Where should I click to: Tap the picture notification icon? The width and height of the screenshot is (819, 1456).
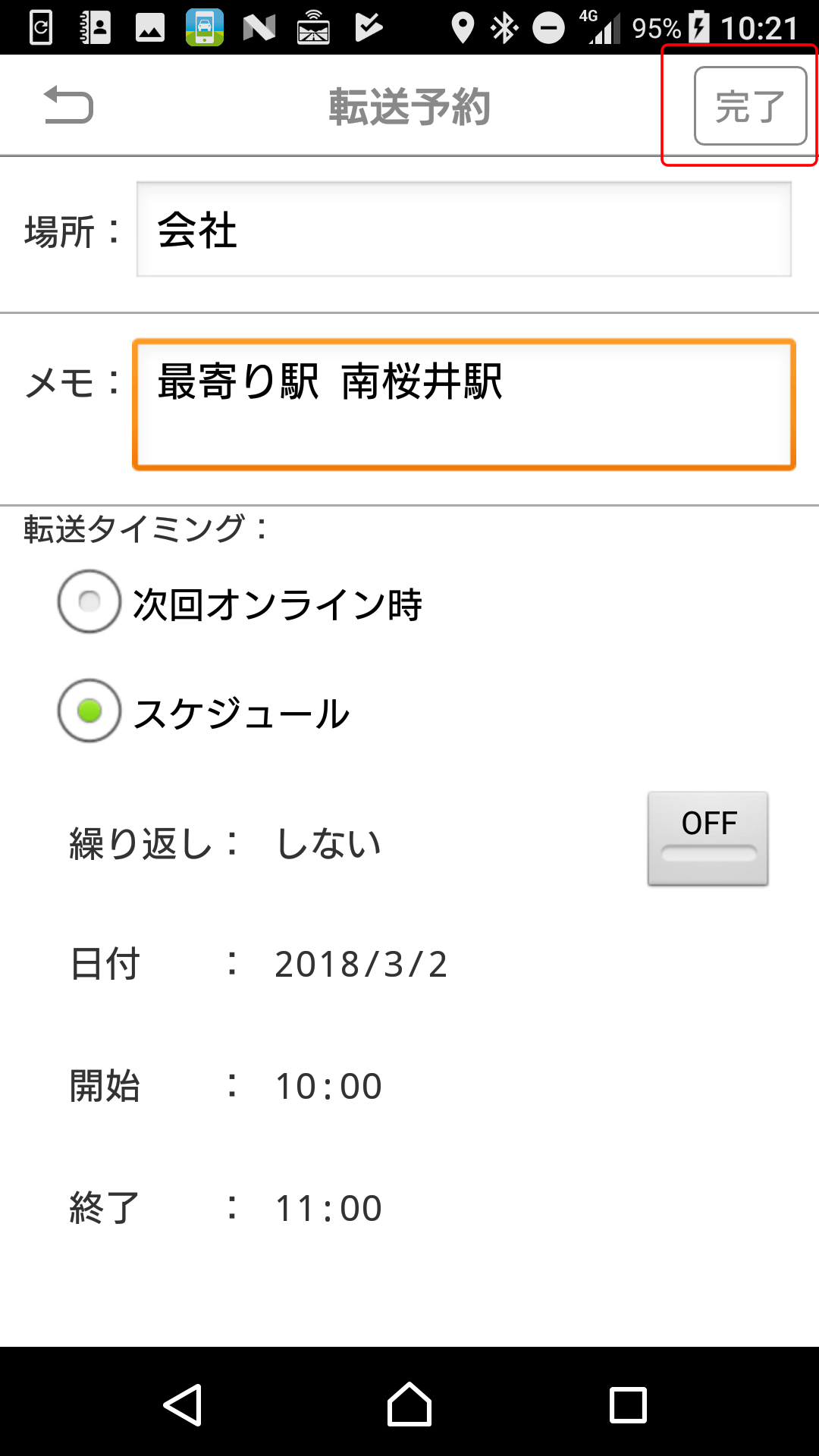tap(150, 29)
